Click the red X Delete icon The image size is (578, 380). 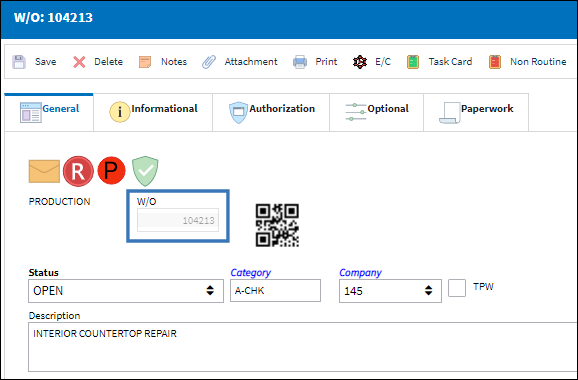[x=79, y=62]
